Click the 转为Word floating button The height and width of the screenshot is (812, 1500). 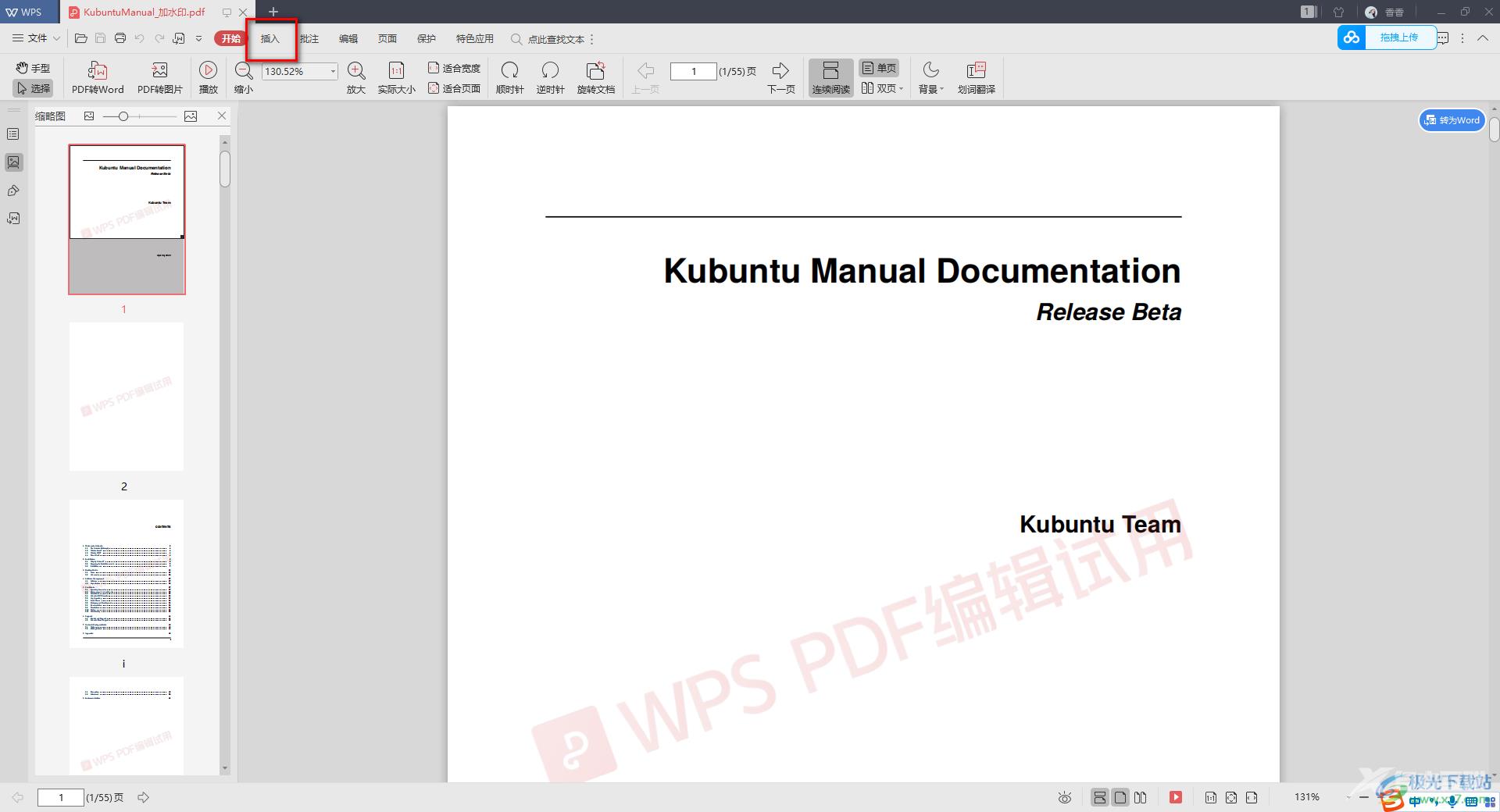click(1452, 120)
